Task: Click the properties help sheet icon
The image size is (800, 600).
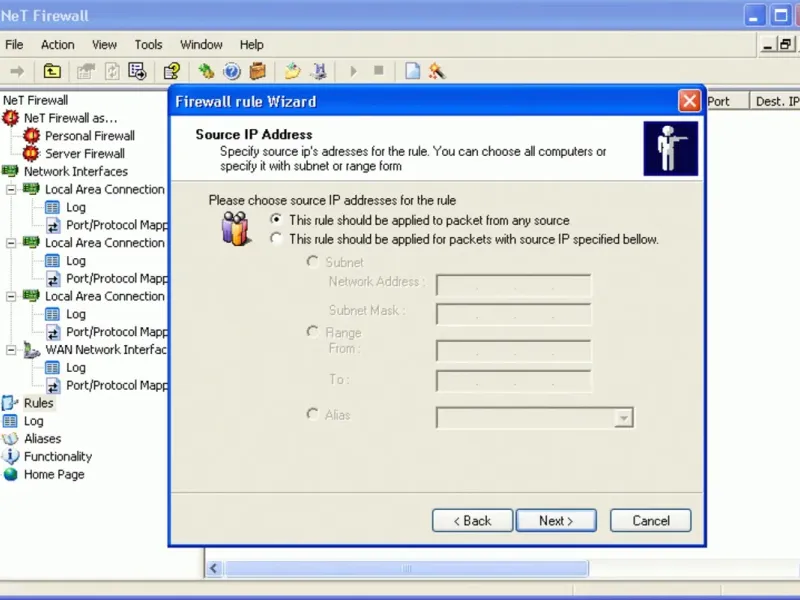Action: pos(172,71)
